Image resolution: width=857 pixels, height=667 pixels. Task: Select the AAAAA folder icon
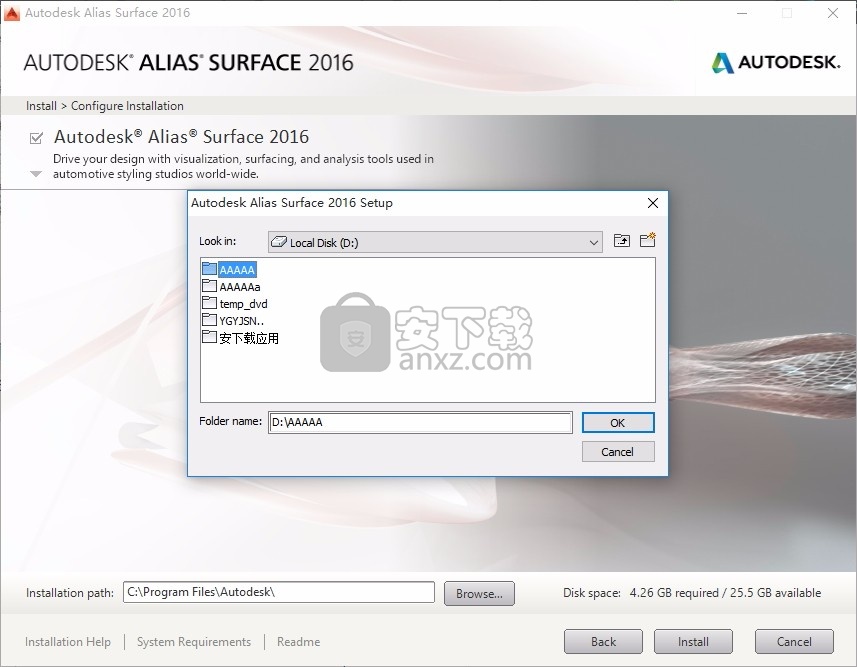tap(209, 268)
